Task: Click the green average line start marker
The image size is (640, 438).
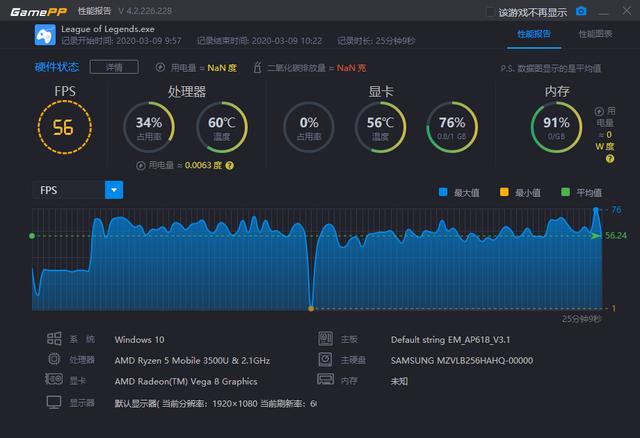Action: [x=32, y=236]
